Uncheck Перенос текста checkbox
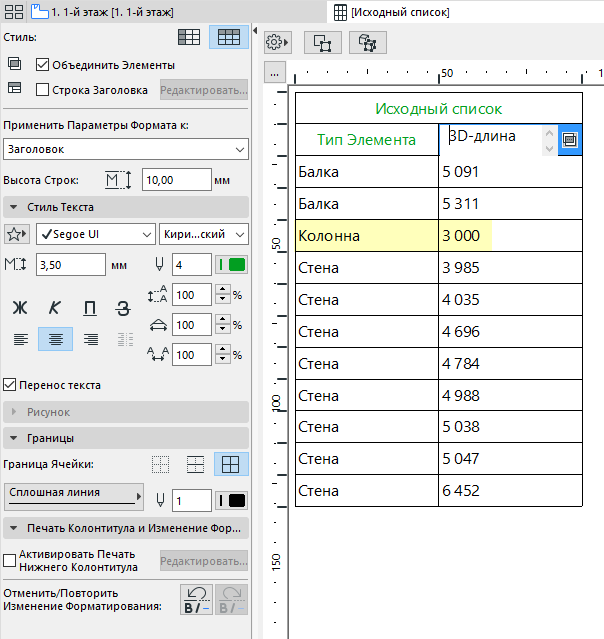Image resolution: width=604 pixels, height=639 pixels. tap(10, 385)
